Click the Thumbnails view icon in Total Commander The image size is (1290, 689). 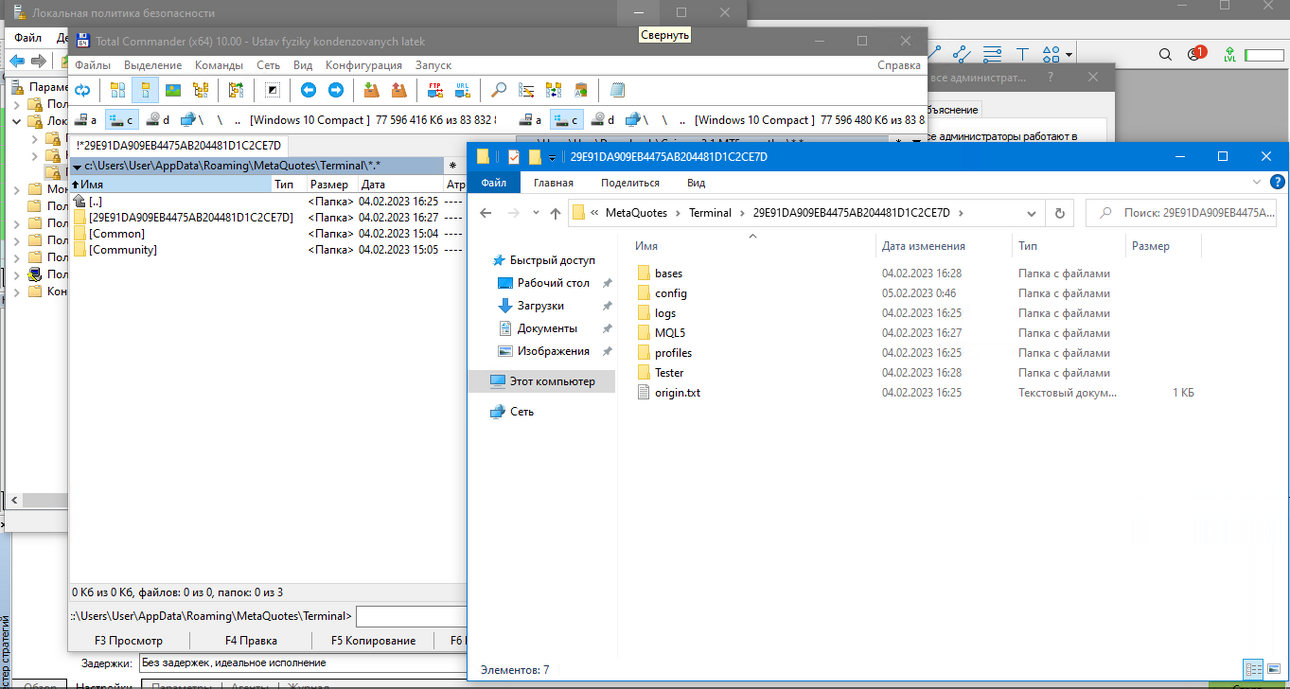[173, 90]
